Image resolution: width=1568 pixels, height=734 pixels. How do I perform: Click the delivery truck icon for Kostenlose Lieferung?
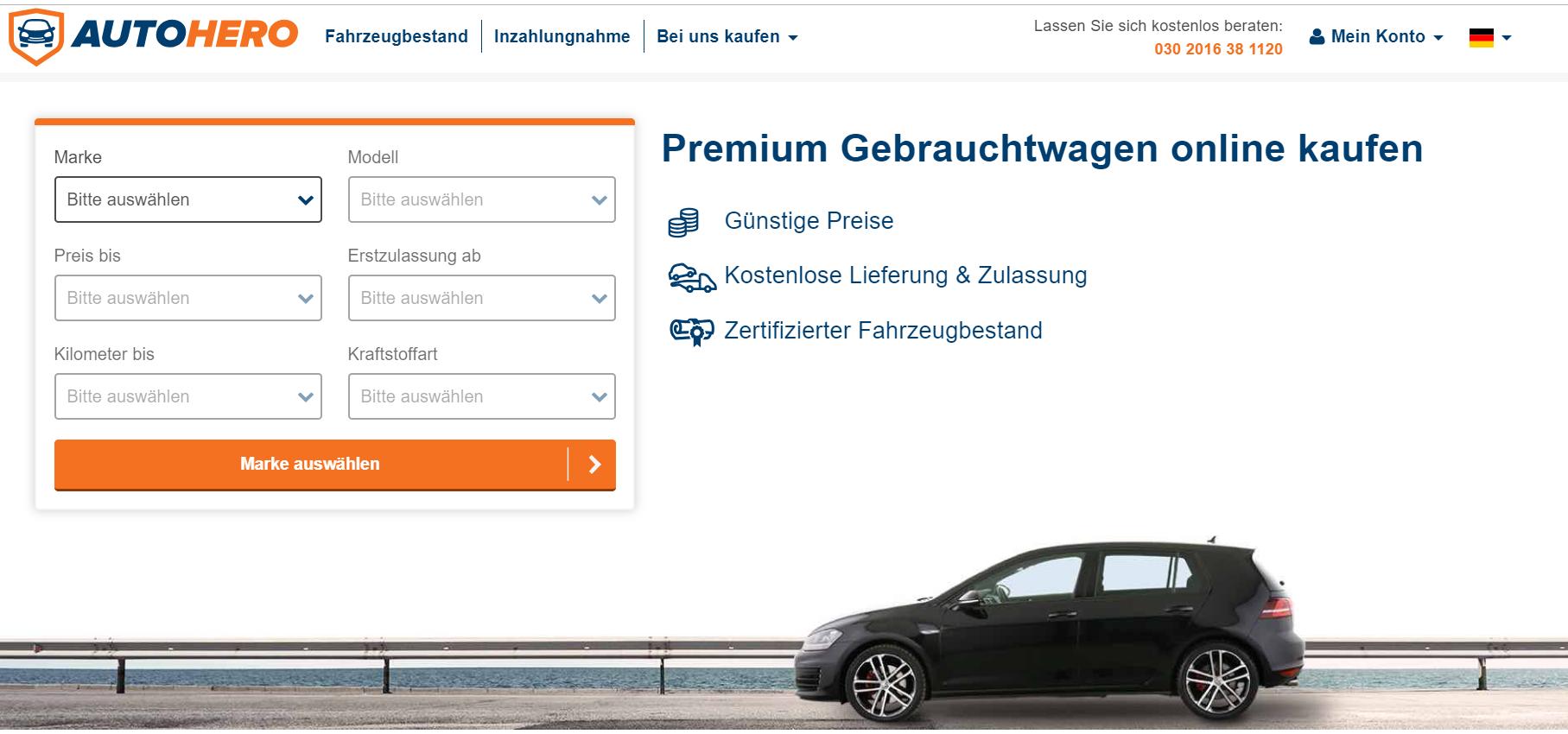[692, 277]
